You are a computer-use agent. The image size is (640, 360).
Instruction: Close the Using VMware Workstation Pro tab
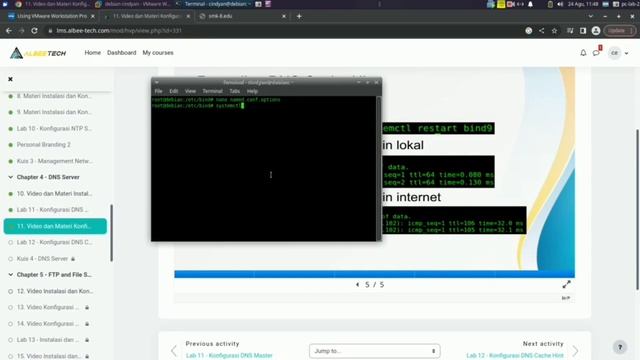click(93, 16)
